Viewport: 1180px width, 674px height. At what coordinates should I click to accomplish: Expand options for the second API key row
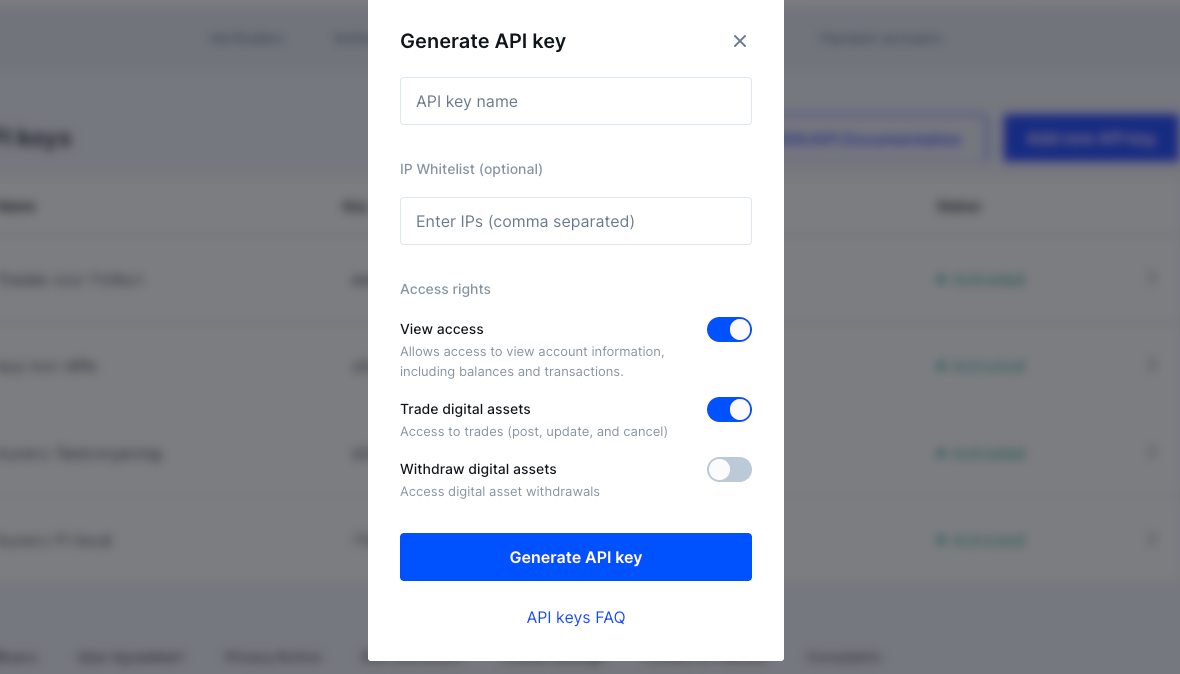coord(1152,366)
